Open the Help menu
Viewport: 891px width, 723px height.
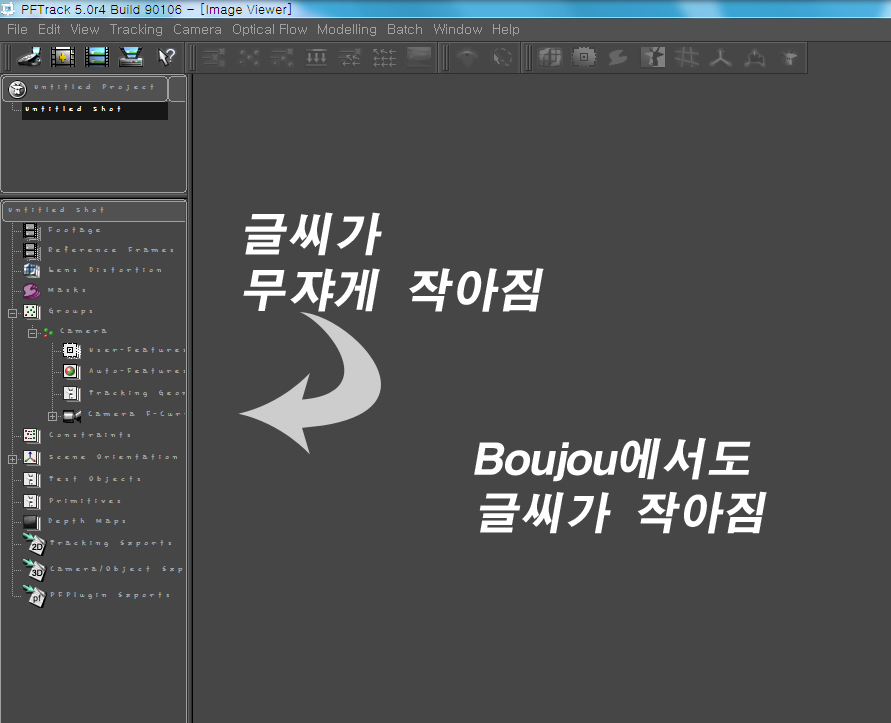click(x=506, y=30)
